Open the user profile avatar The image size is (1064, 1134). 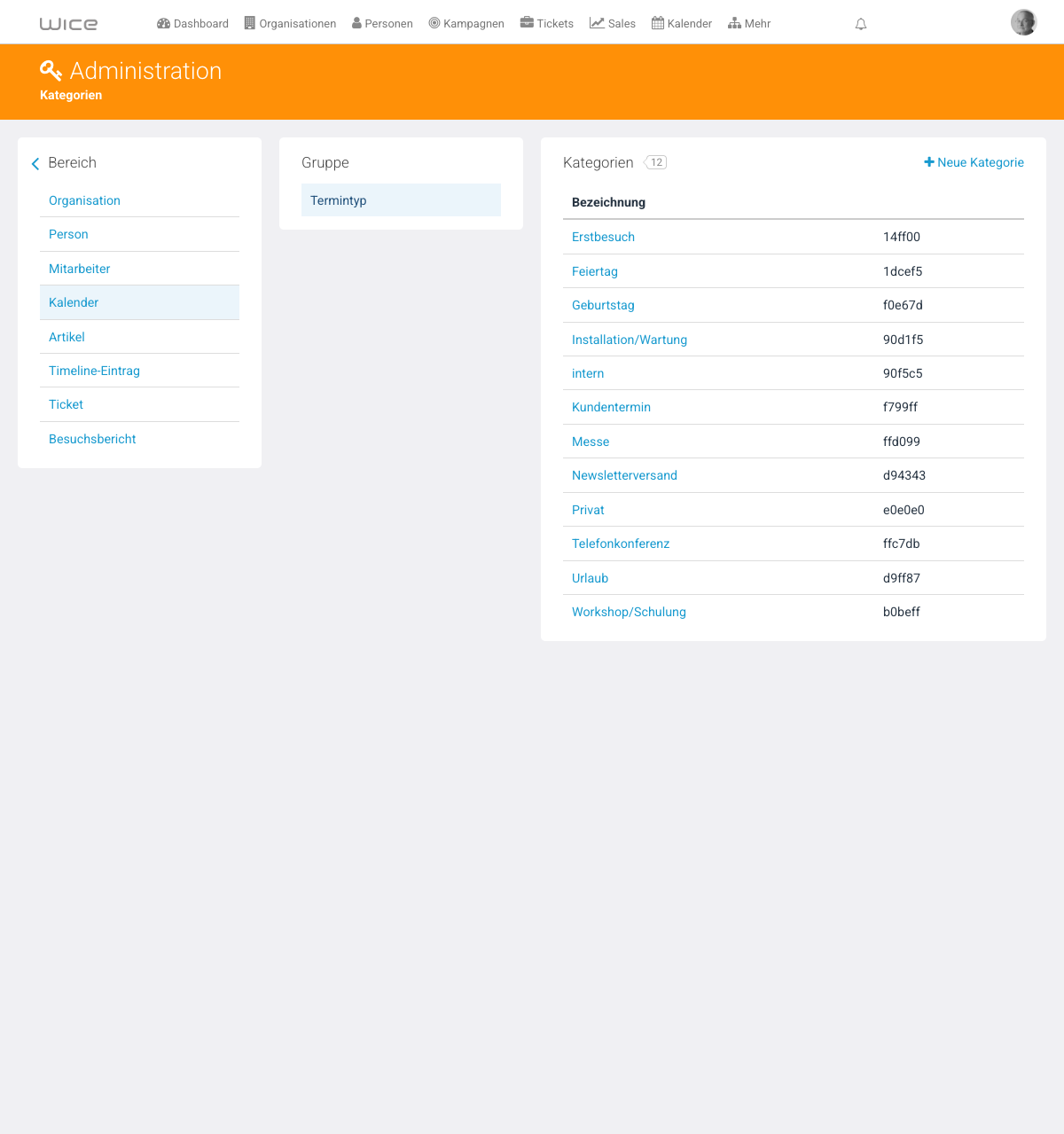tap(1024, 22)
